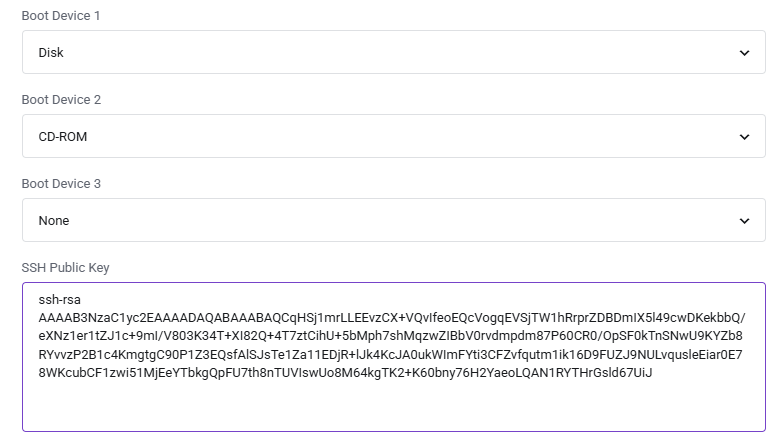Expand the Boot Device 2 chevron arrow
Viewport: 781px width, 442px height.
(x=744, y=137)
